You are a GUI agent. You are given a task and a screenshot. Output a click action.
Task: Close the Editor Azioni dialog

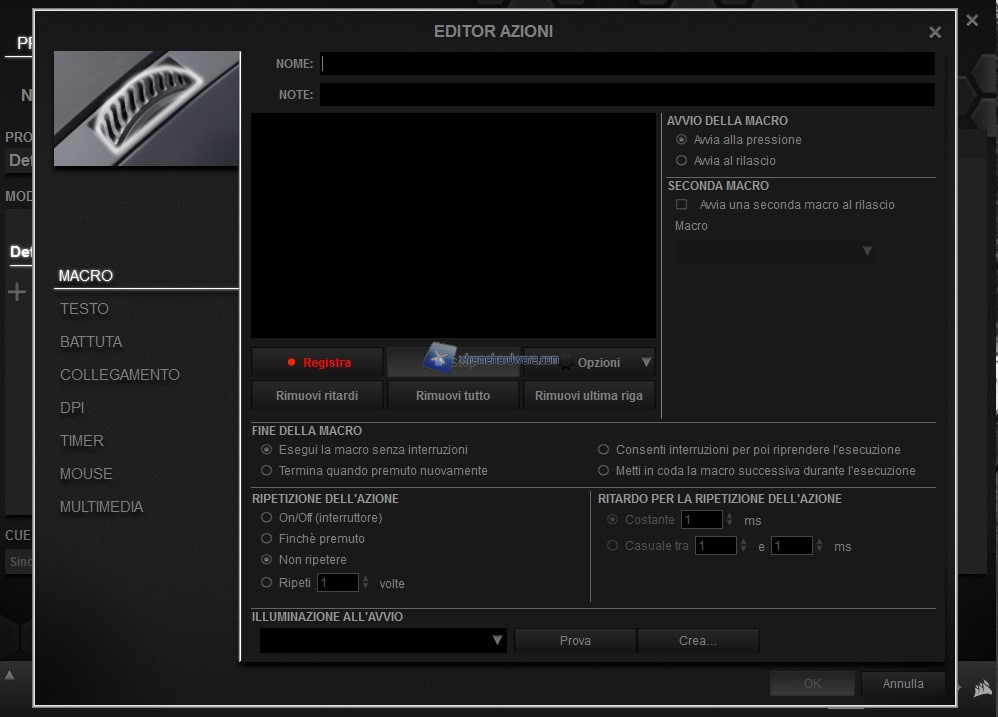pos(935,32)
